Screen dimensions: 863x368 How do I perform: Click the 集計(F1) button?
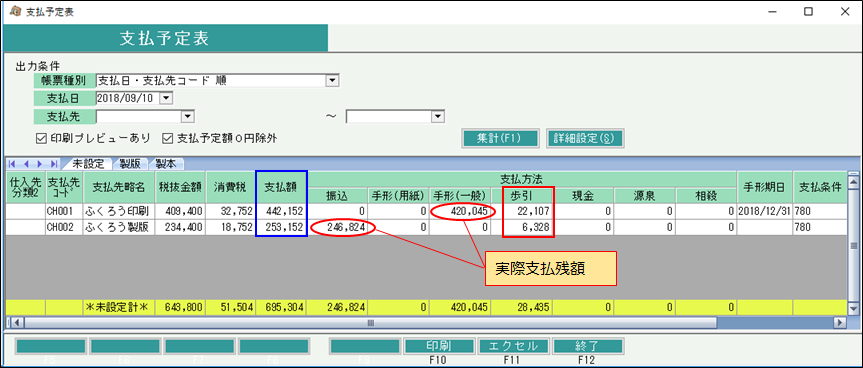(500, 138)
